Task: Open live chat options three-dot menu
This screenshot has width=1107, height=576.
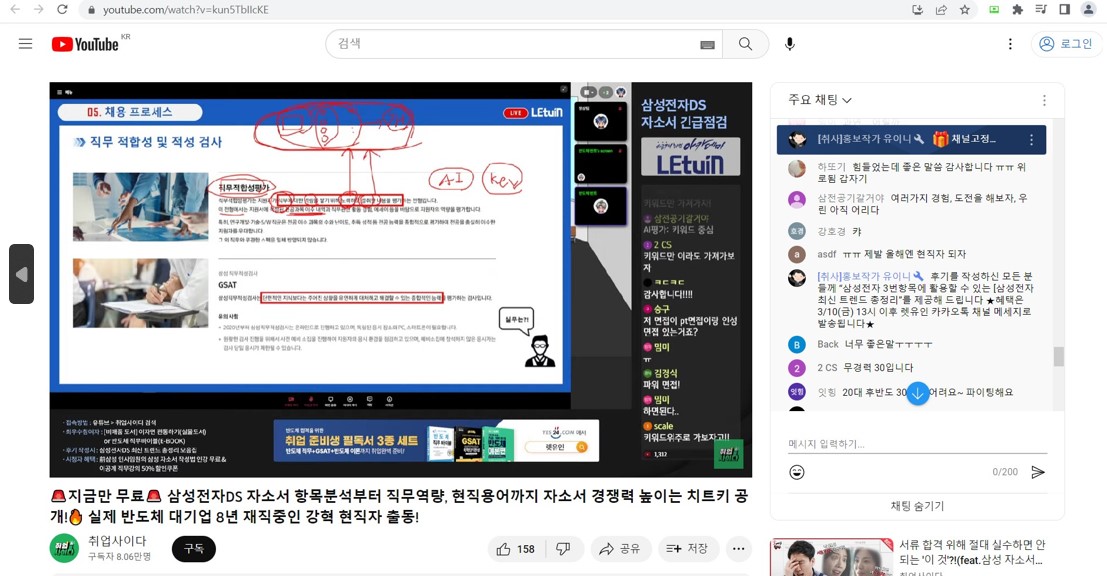Action: click(x=1044, y=100)
